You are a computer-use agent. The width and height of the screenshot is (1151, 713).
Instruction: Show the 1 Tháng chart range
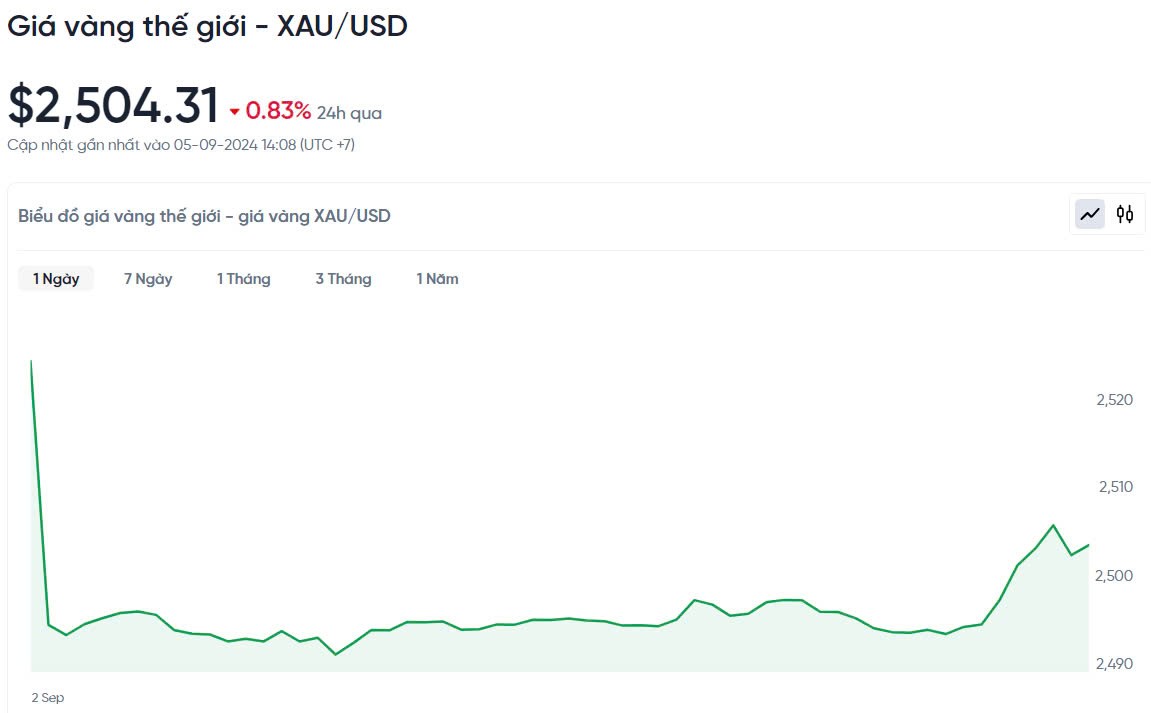coord(243,279)
